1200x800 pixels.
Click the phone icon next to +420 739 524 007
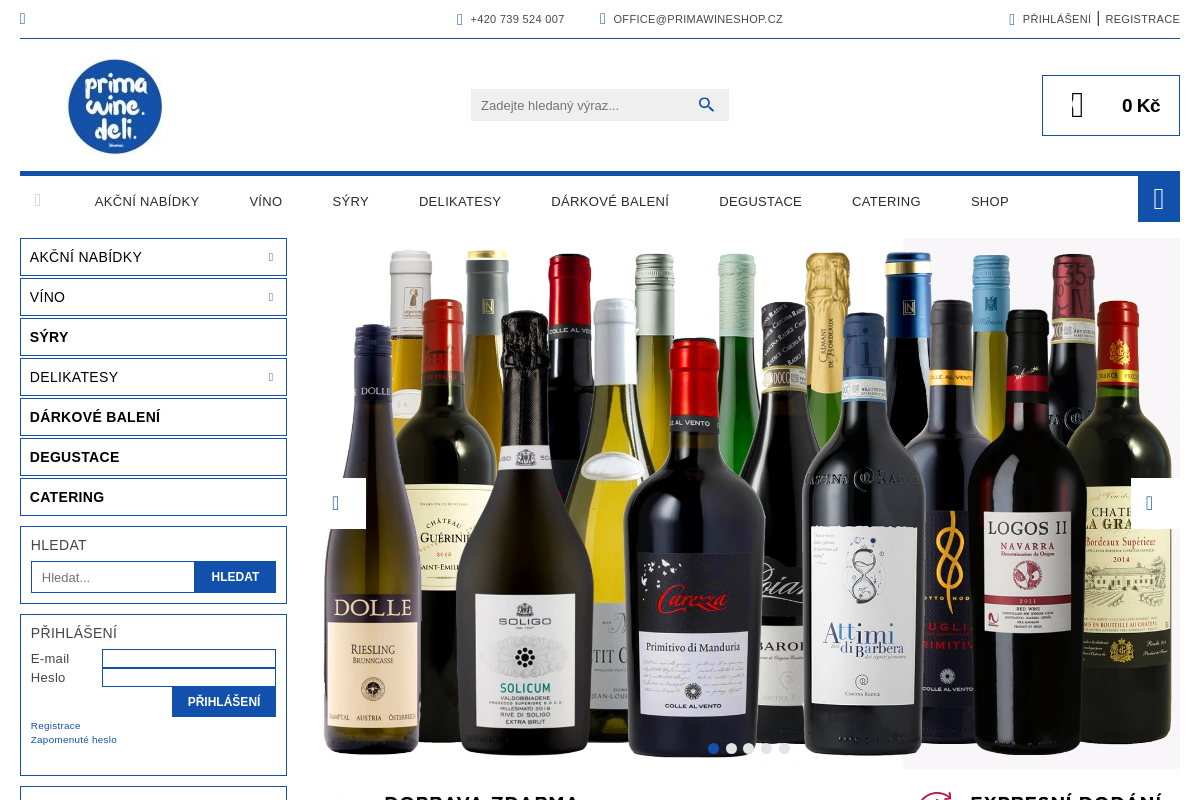click(460, 19)
